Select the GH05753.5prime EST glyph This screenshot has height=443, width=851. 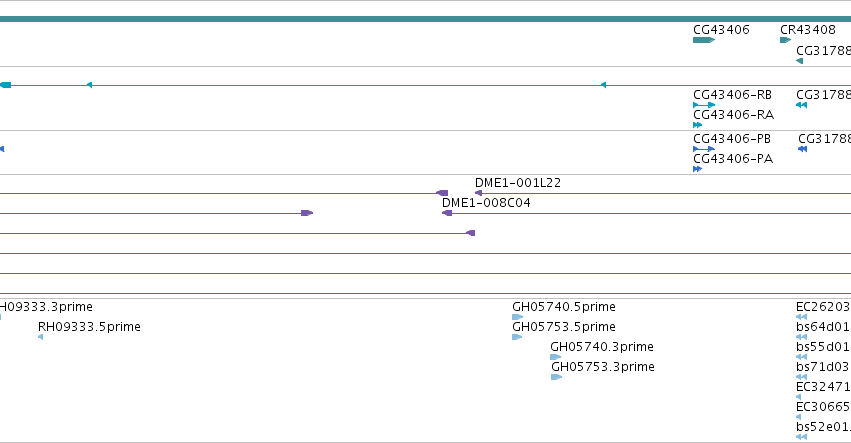[x=517, y=337]
